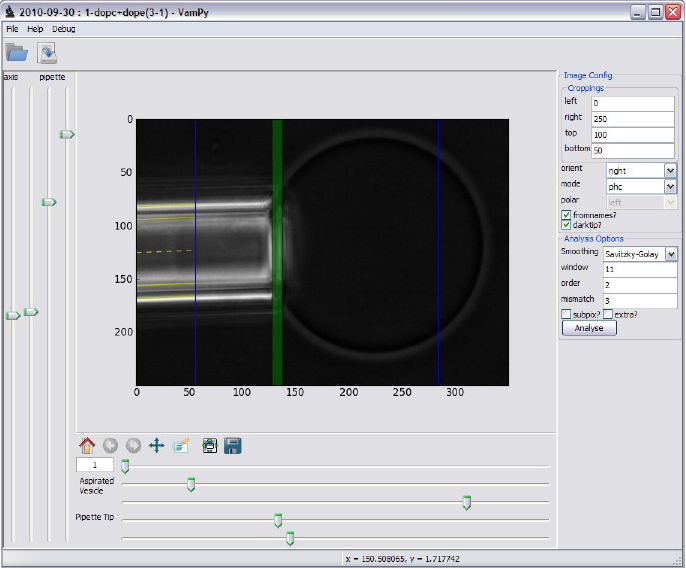Click the top cropping field showing 100

pyautogui.click(x=633, y=135)
